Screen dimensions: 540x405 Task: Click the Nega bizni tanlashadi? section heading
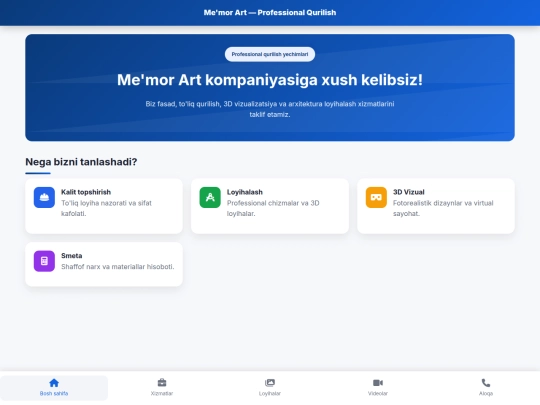point(81,162)
